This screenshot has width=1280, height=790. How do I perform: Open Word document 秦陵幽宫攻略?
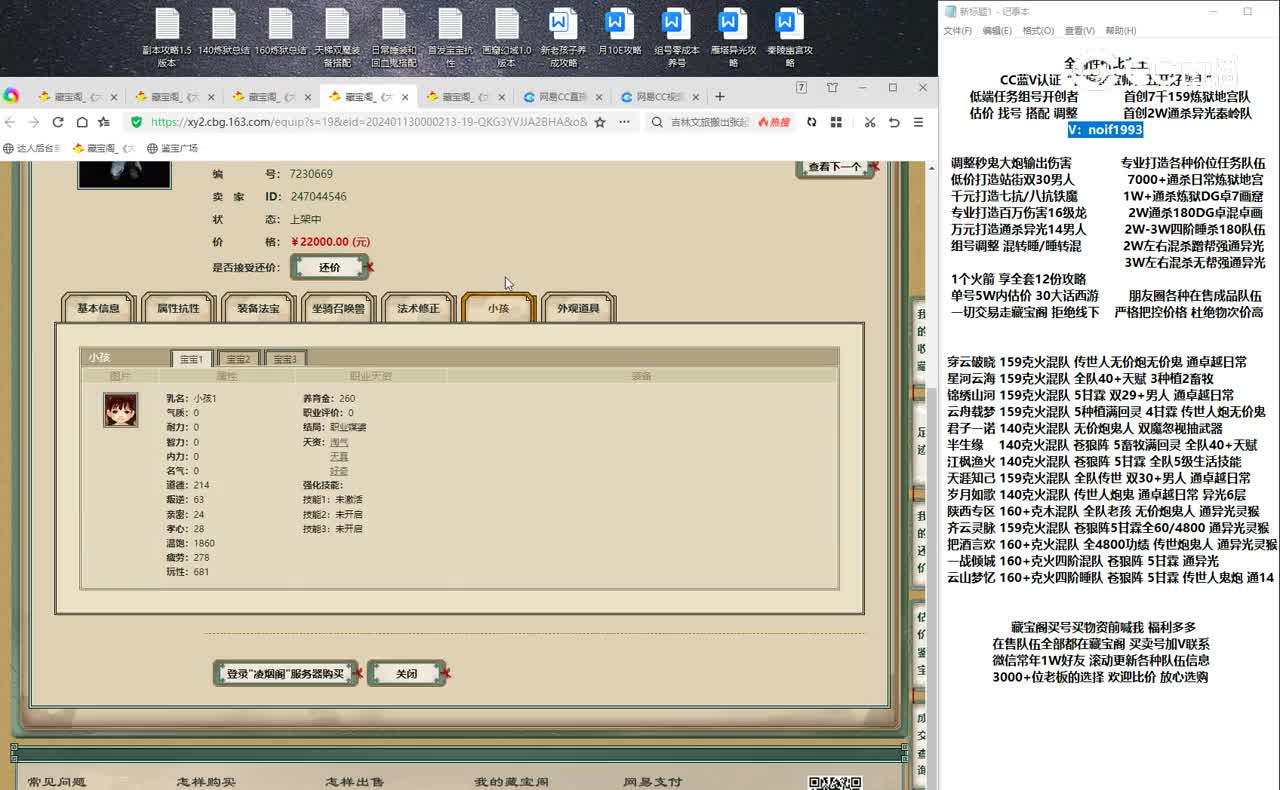(x=790, y=38)
